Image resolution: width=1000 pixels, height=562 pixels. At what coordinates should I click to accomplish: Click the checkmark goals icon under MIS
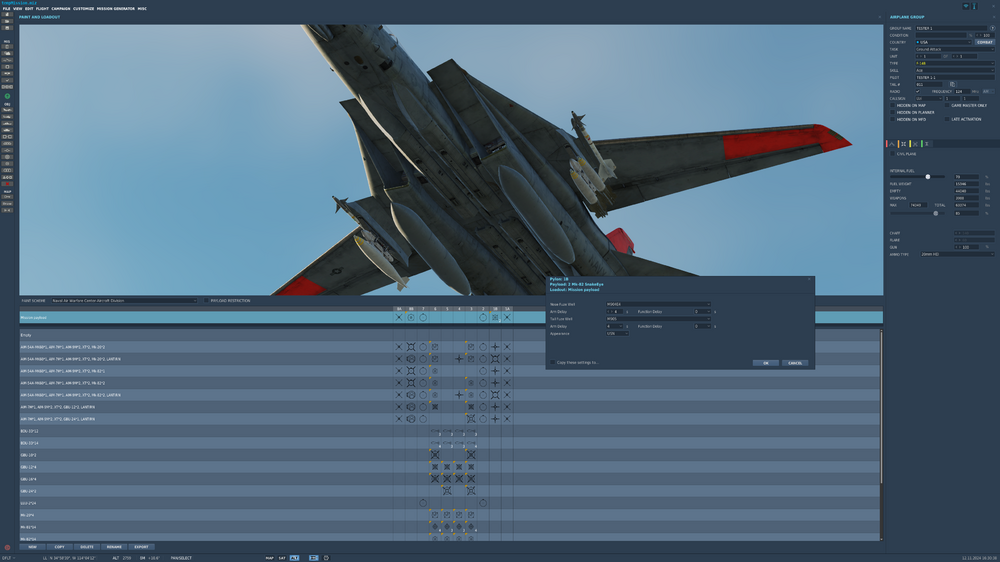(8, 80)
